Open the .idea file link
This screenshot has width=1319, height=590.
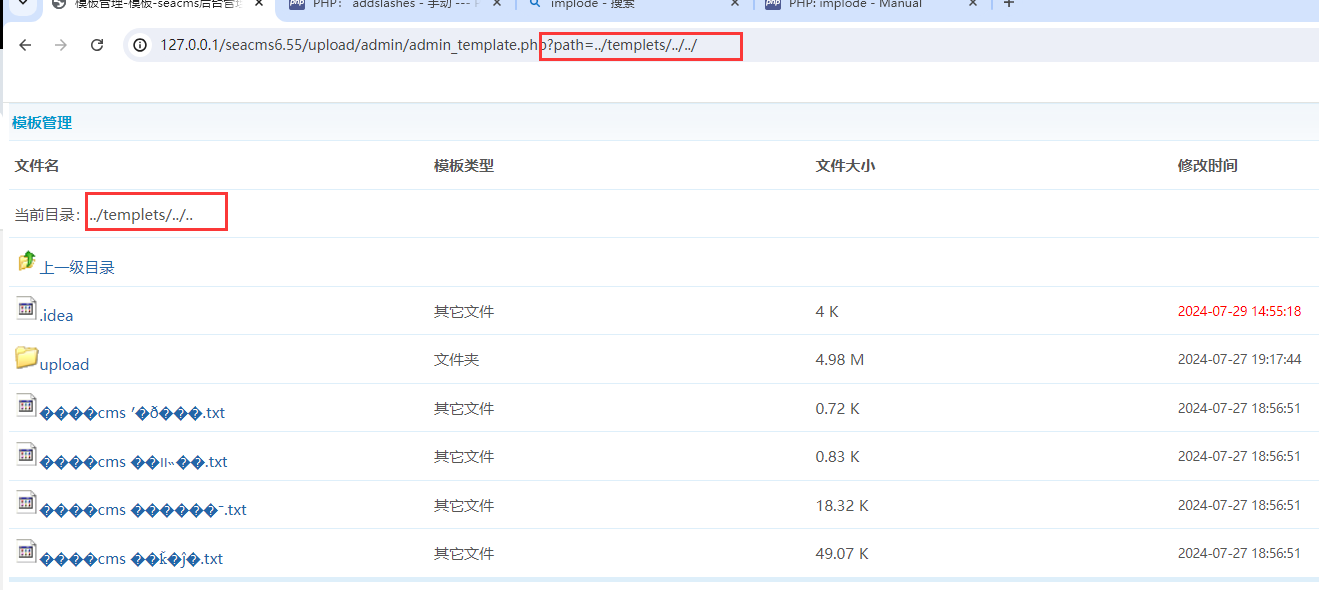56,315
